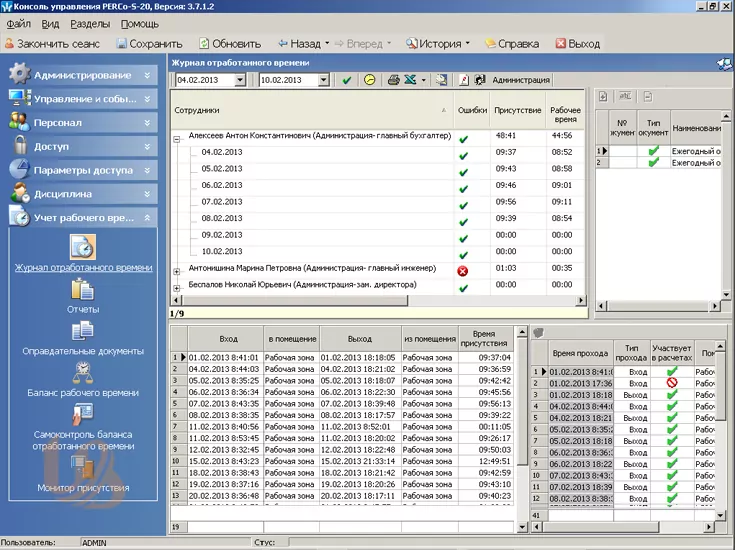Viewport: 735px width, 550px height.
Task: Click the red prohibited mark in Участвует в расчетах
Action: [672, 383]
